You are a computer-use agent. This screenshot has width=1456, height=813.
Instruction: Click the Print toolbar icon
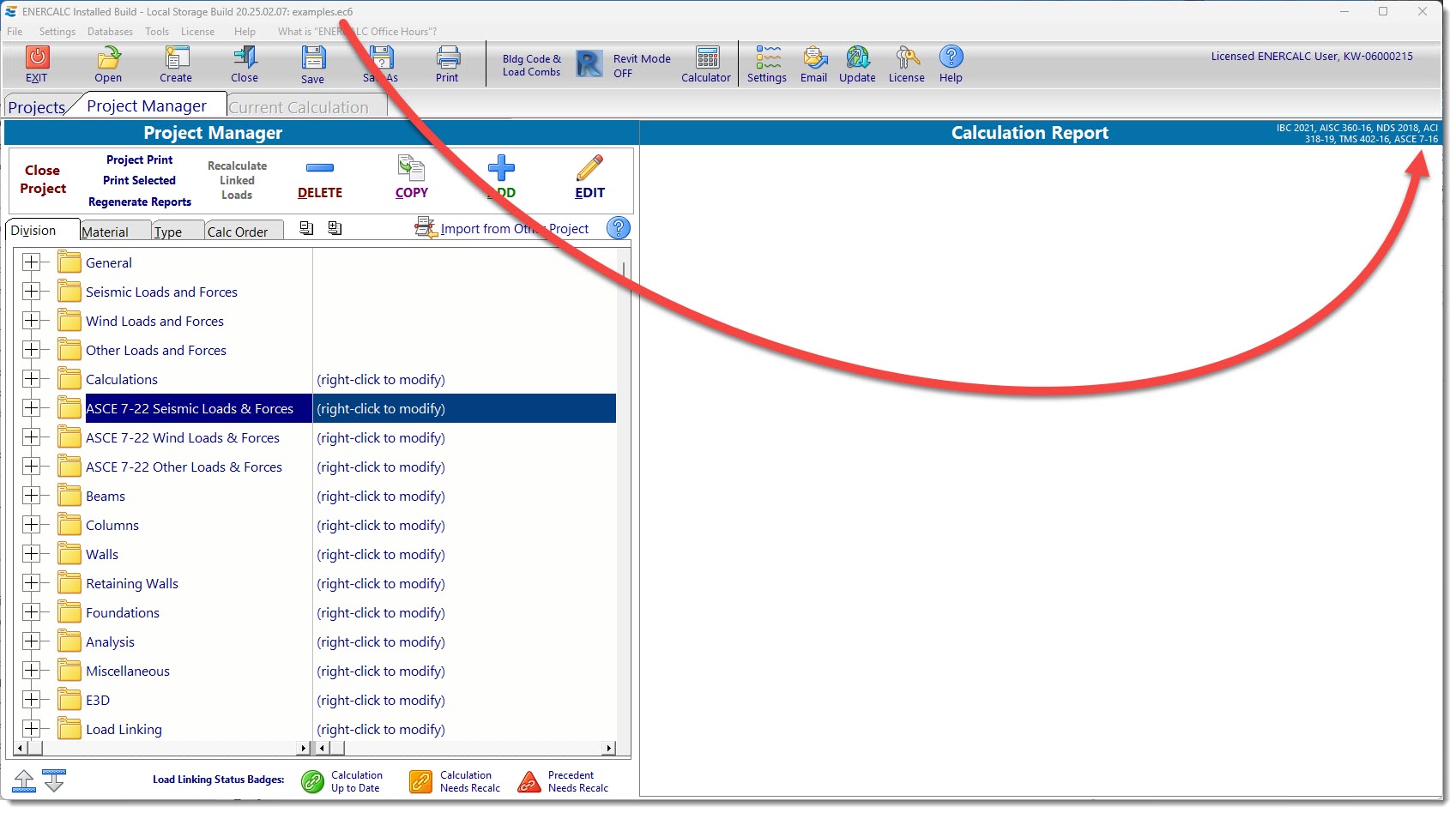pyautogui.click(x=448, y=57)
